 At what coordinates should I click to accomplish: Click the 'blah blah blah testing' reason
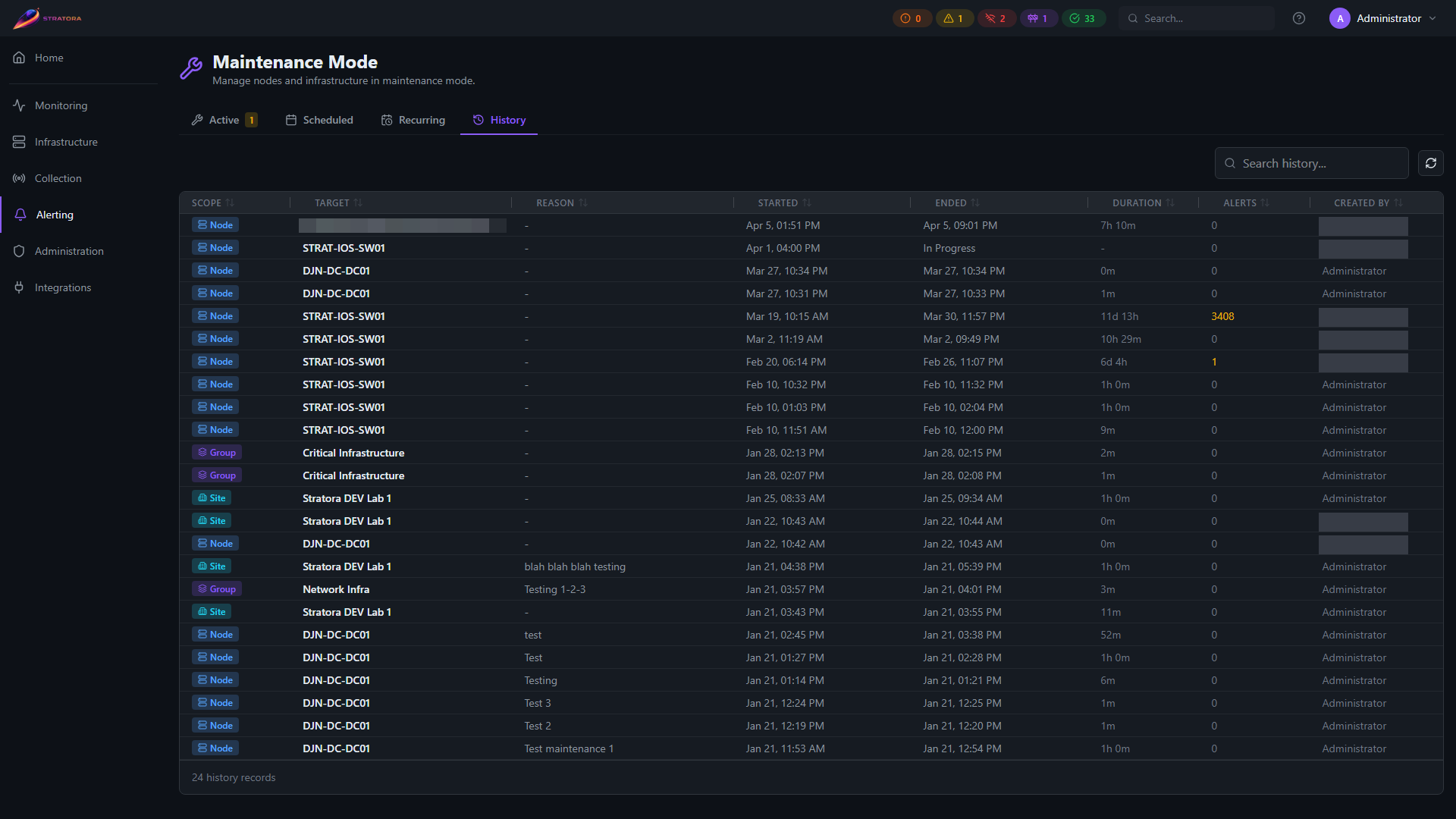click(575, 566)
